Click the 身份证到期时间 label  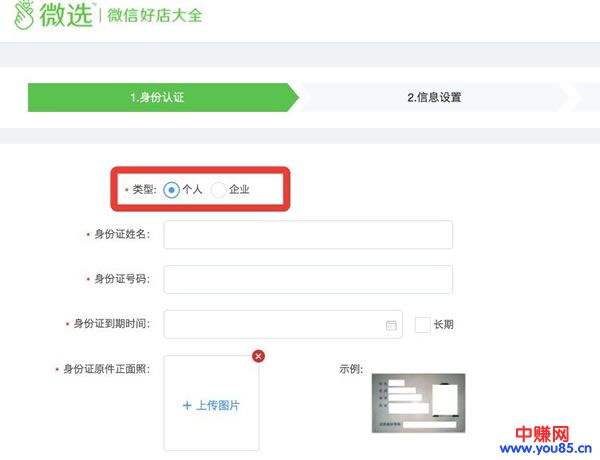point(111,325)
